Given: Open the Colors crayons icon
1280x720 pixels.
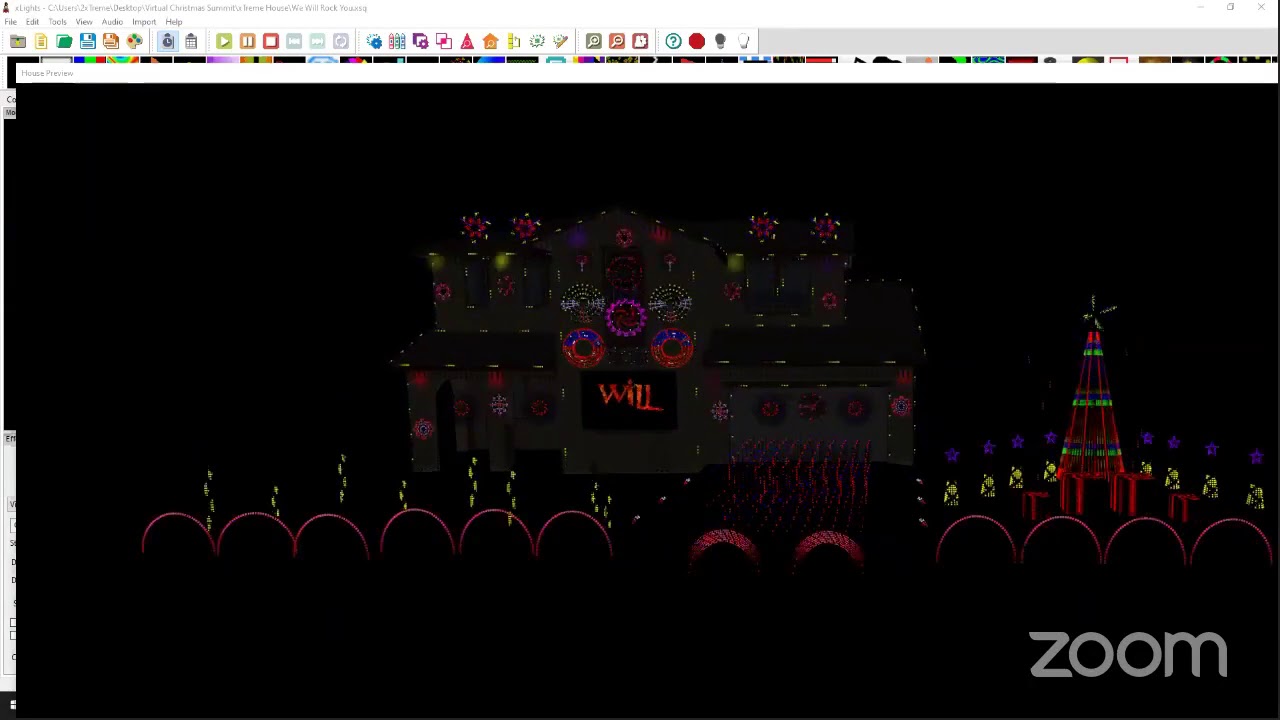Looking at the screenshot, I should tap(397, 41).
